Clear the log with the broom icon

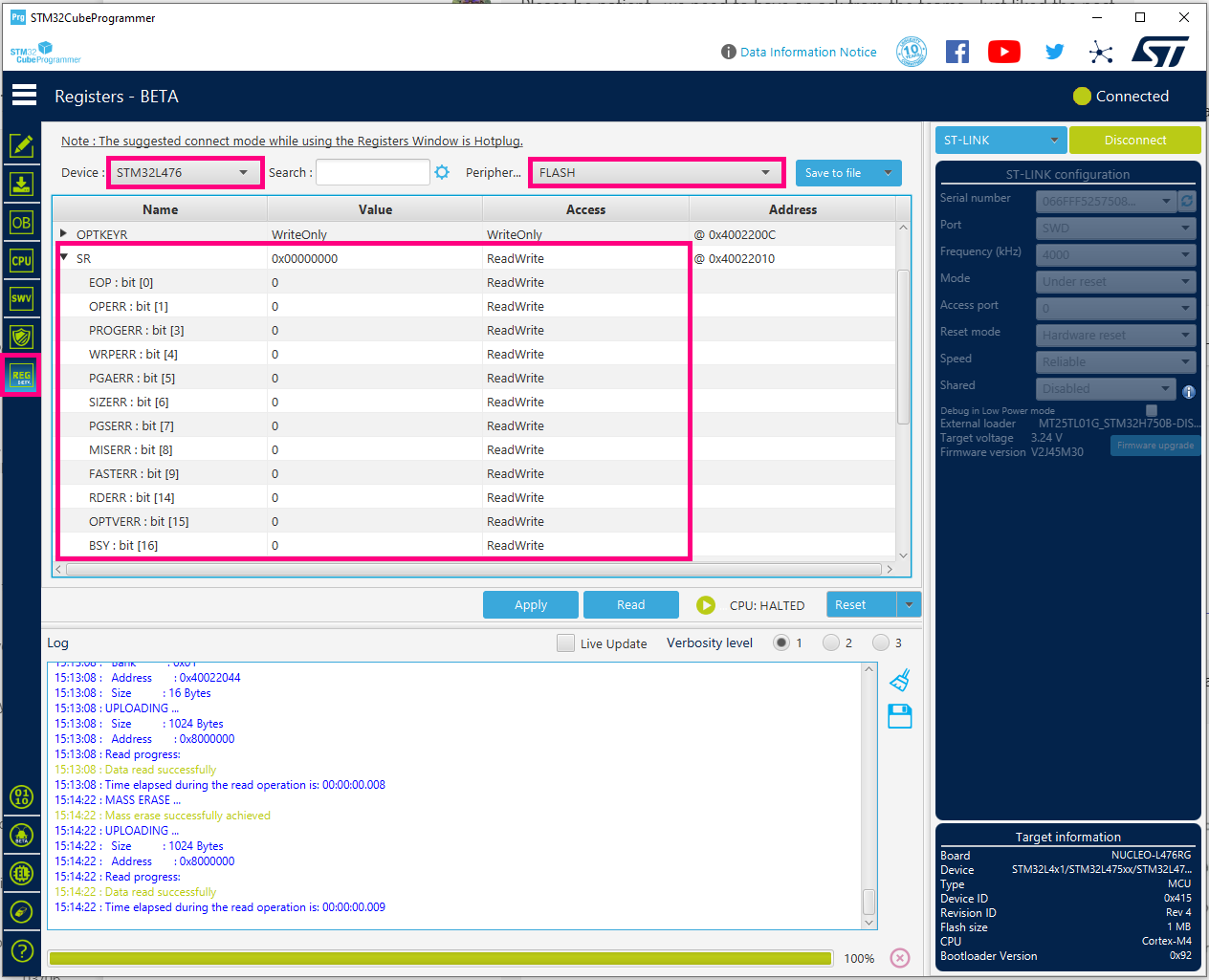tap(898, 679)
